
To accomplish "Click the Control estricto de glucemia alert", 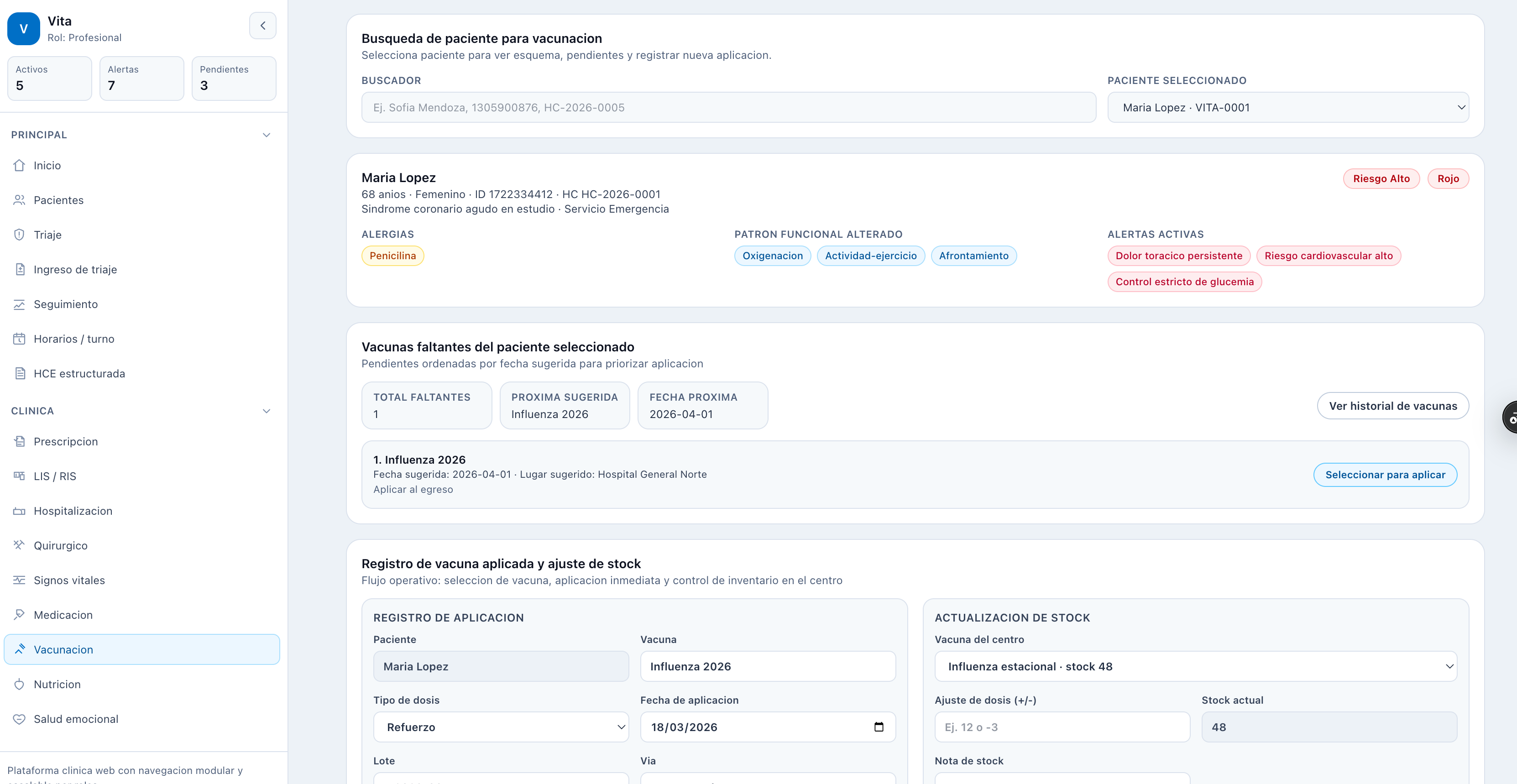I will (x=1185, y=282).
